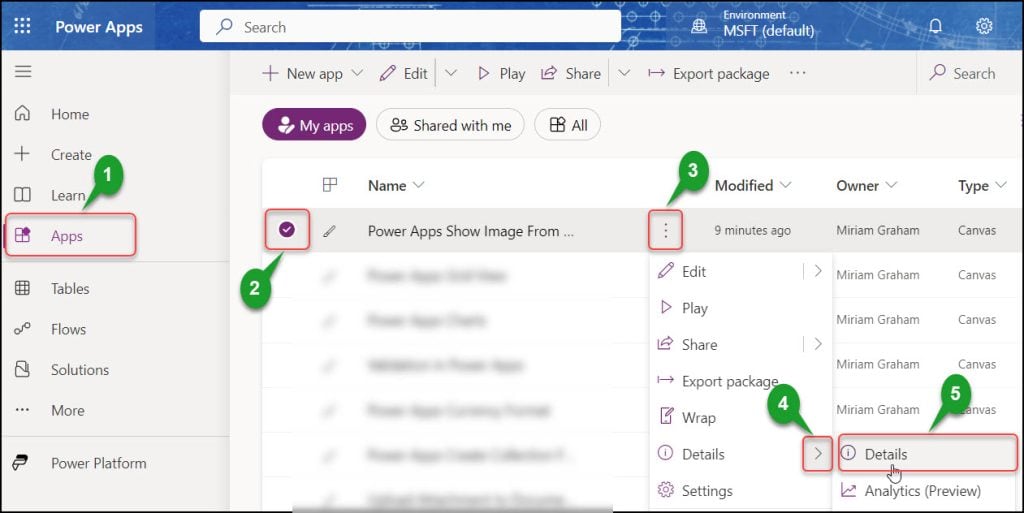Expand the Details submenu chevron
Screen dimensions: 1024x513
[818, 454]
